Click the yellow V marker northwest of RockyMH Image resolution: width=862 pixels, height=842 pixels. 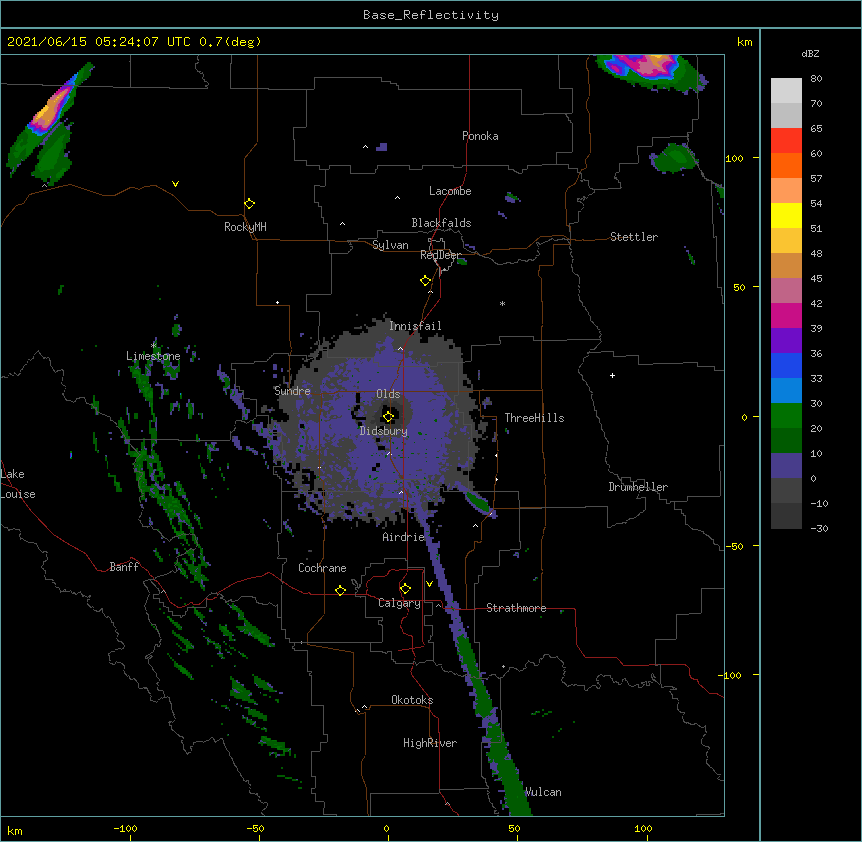click(x=175, y=184)
